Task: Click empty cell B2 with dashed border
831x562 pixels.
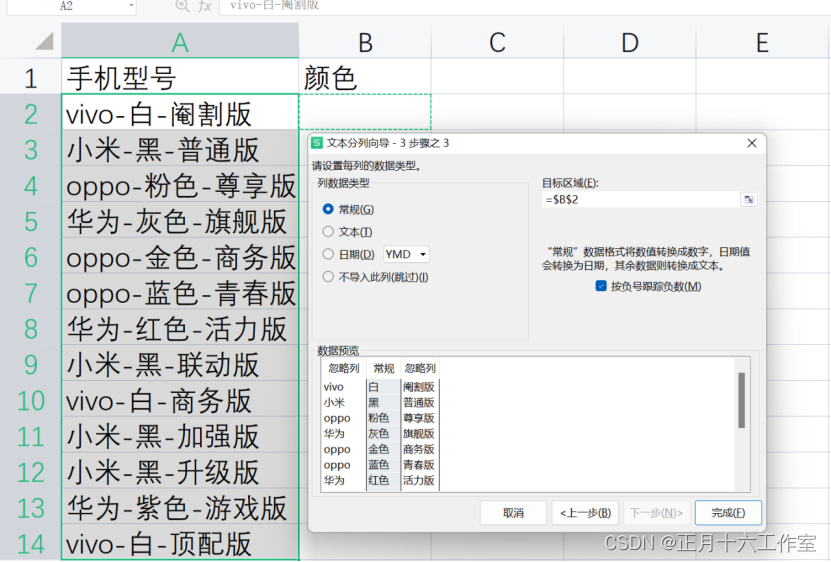Action: point(365,112)
